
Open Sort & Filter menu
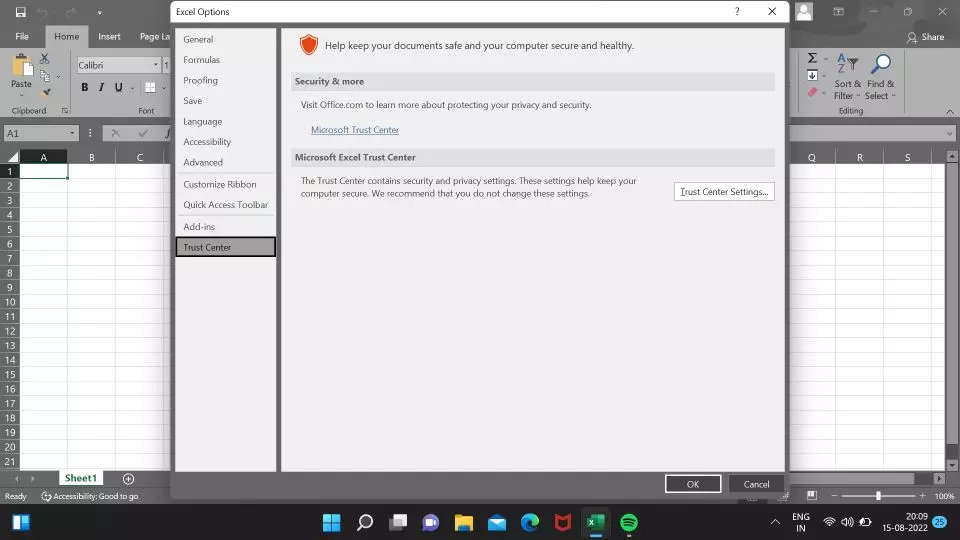[x=847, y=77]
